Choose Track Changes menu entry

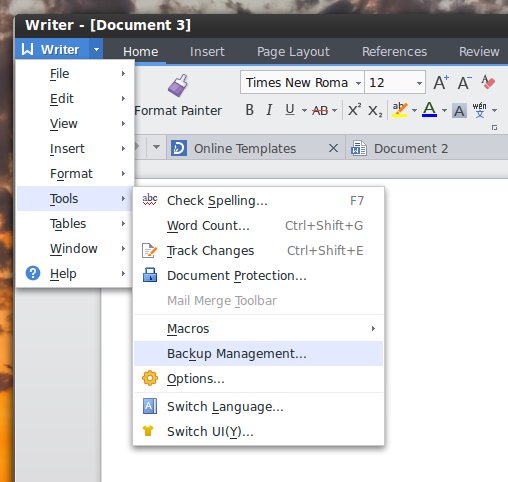click(x=258, y=251)
